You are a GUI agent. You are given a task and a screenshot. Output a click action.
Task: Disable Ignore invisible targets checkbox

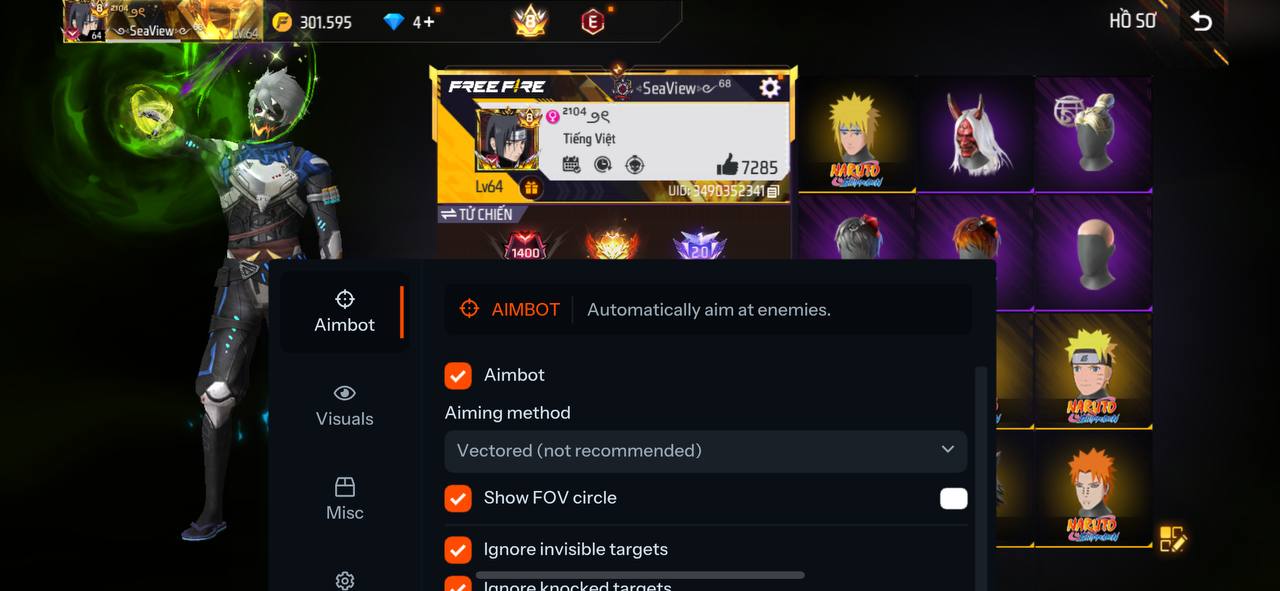click(x=458, y=549)
